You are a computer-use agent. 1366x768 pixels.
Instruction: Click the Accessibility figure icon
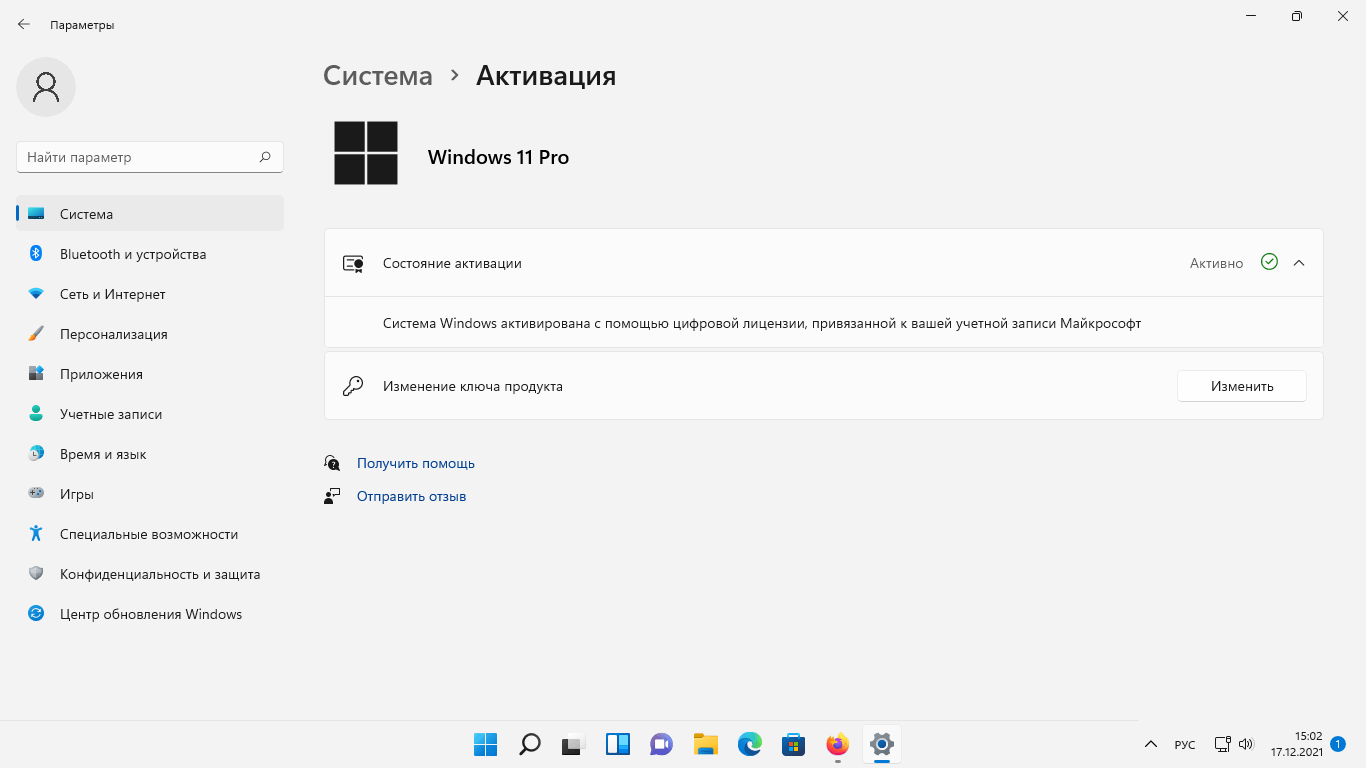pyautogui.click(x=36, y=534)
